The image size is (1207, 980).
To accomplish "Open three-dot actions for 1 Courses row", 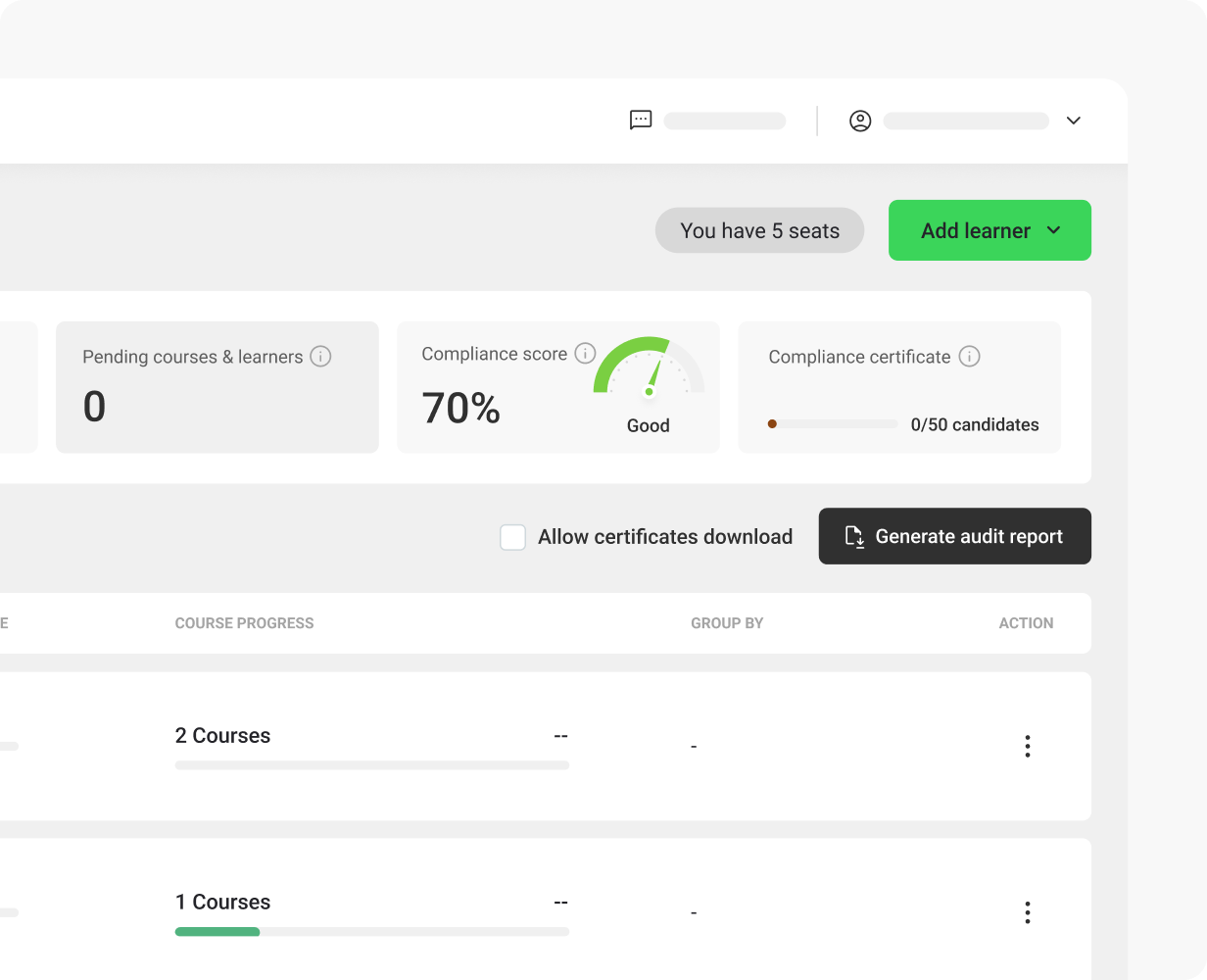I will (x=1027, y=912).
